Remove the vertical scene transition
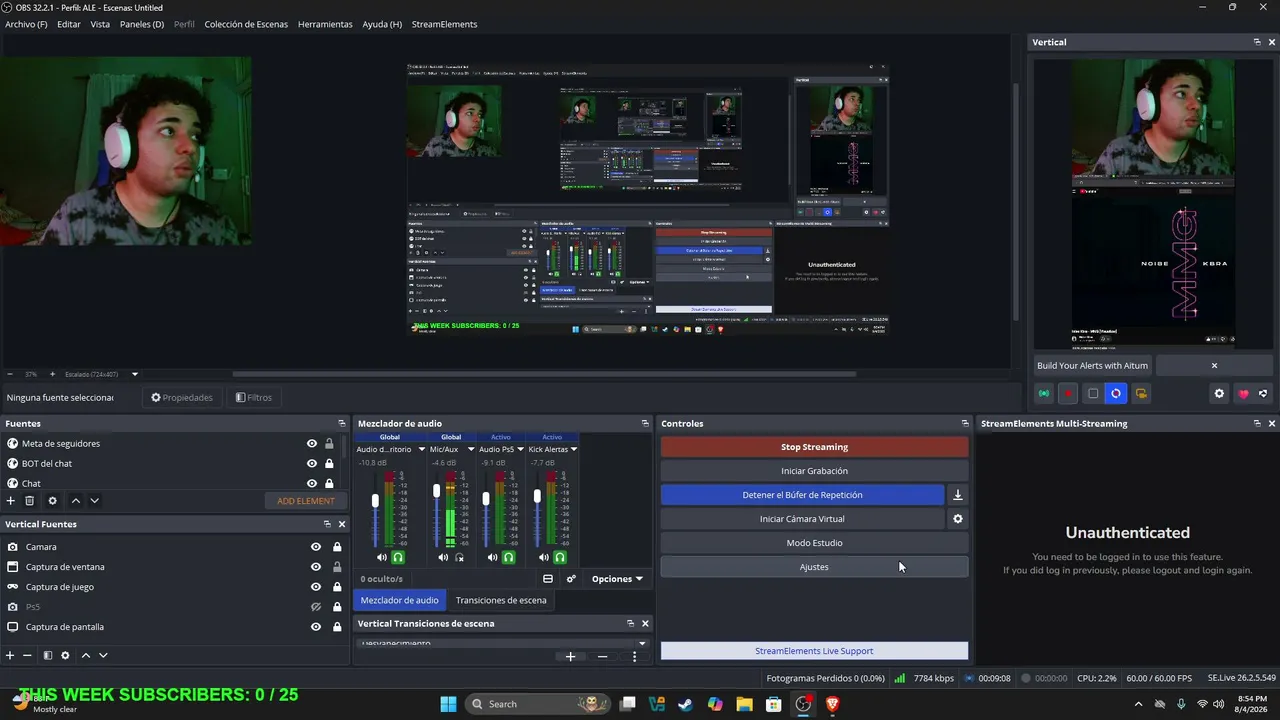 pos(602,656)
